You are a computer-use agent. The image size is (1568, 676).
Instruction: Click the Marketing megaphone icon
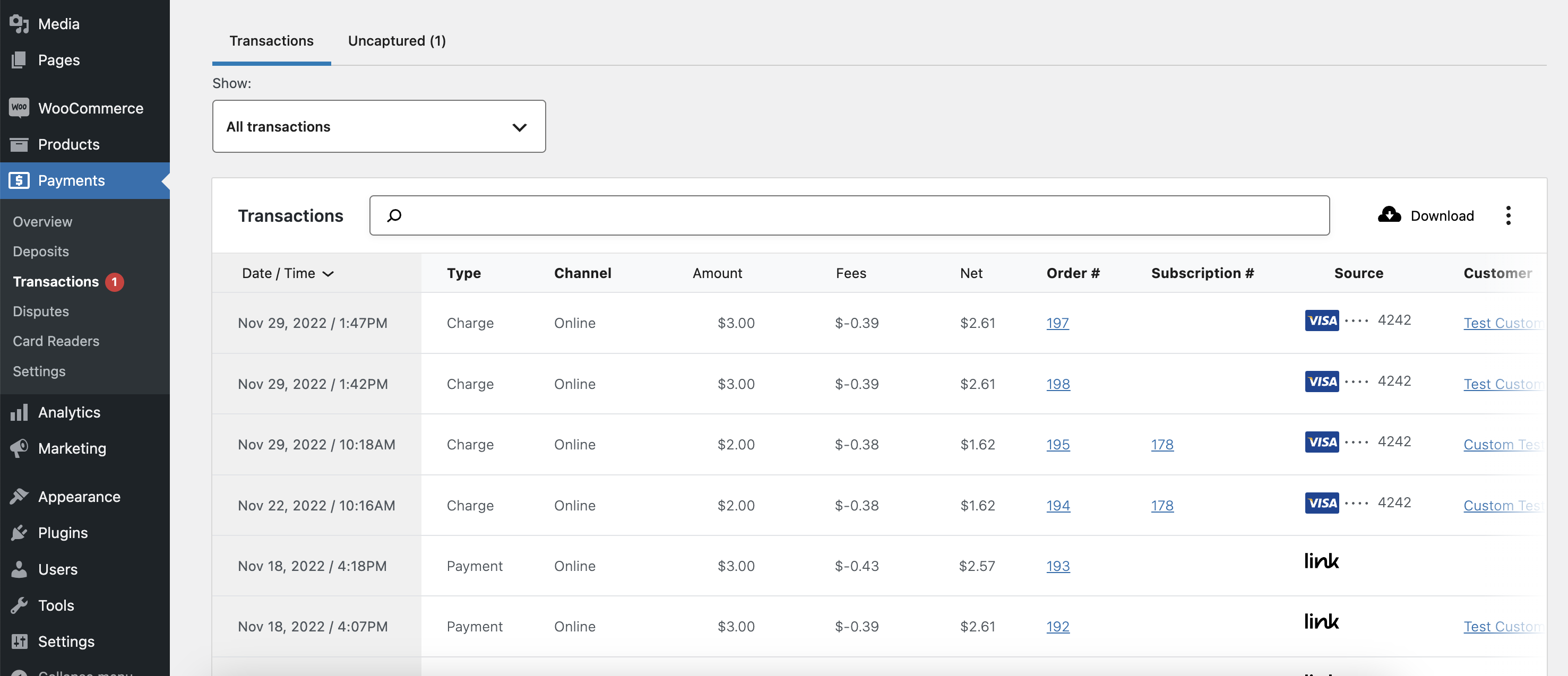[19, 448]
